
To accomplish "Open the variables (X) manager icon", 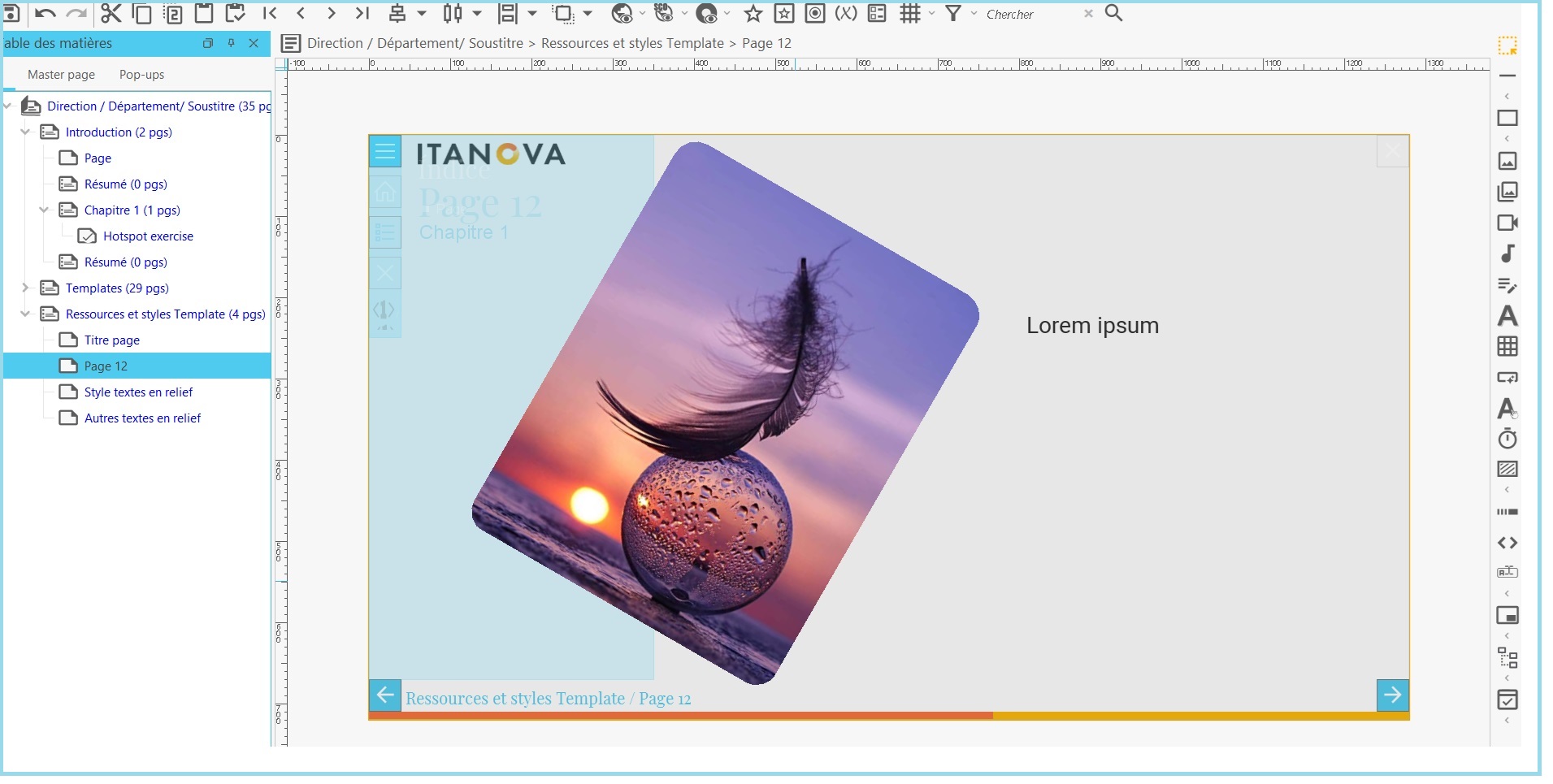I will click(x=846, y=14).
